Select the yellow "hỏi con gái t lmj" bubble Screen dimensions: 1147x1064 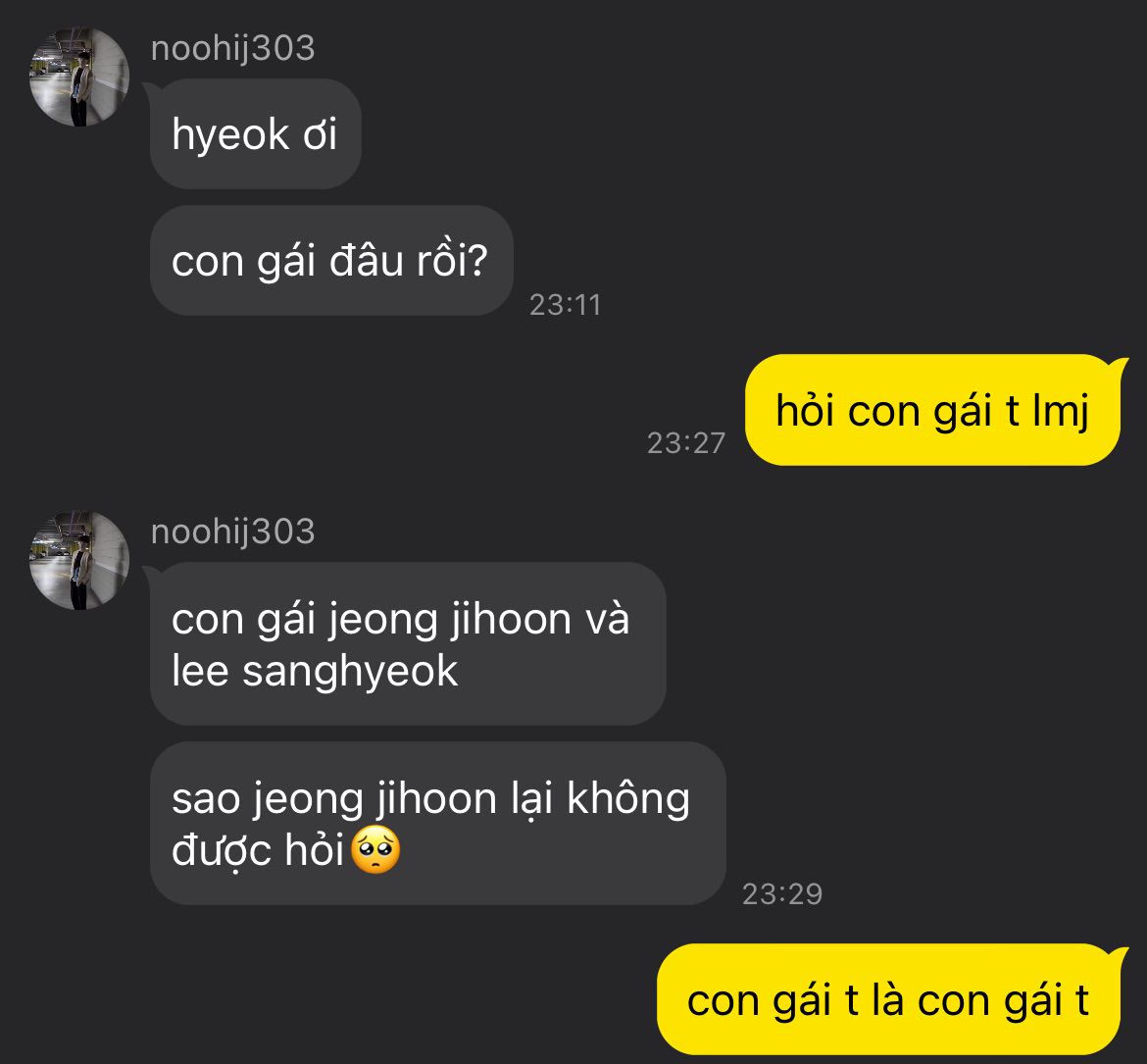tap(932, 410)
